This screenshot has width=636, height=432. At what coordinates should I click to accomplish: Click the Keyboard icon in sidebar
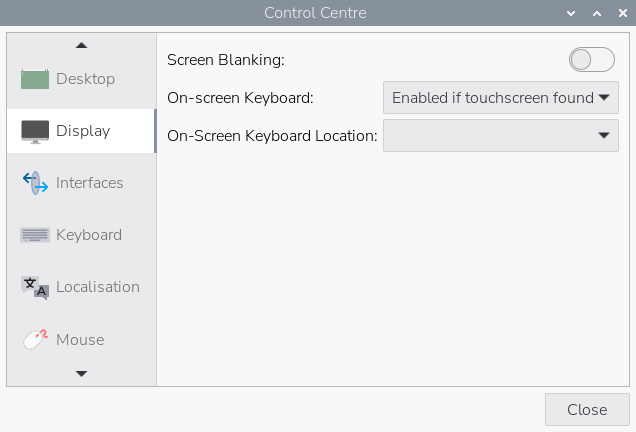pyautogui.click(x=35, y=235)
